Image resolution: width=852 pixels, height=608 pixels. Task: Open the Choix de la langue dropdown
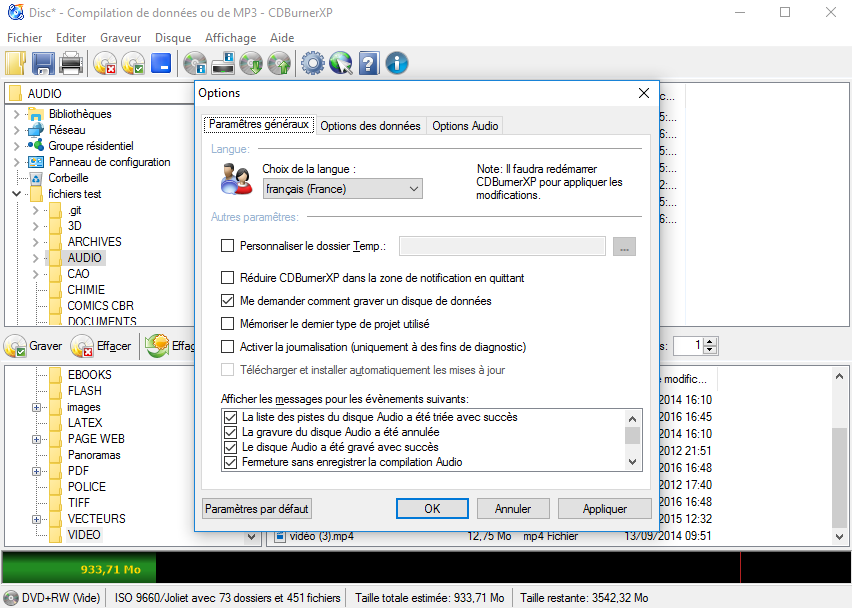point(342,189)
